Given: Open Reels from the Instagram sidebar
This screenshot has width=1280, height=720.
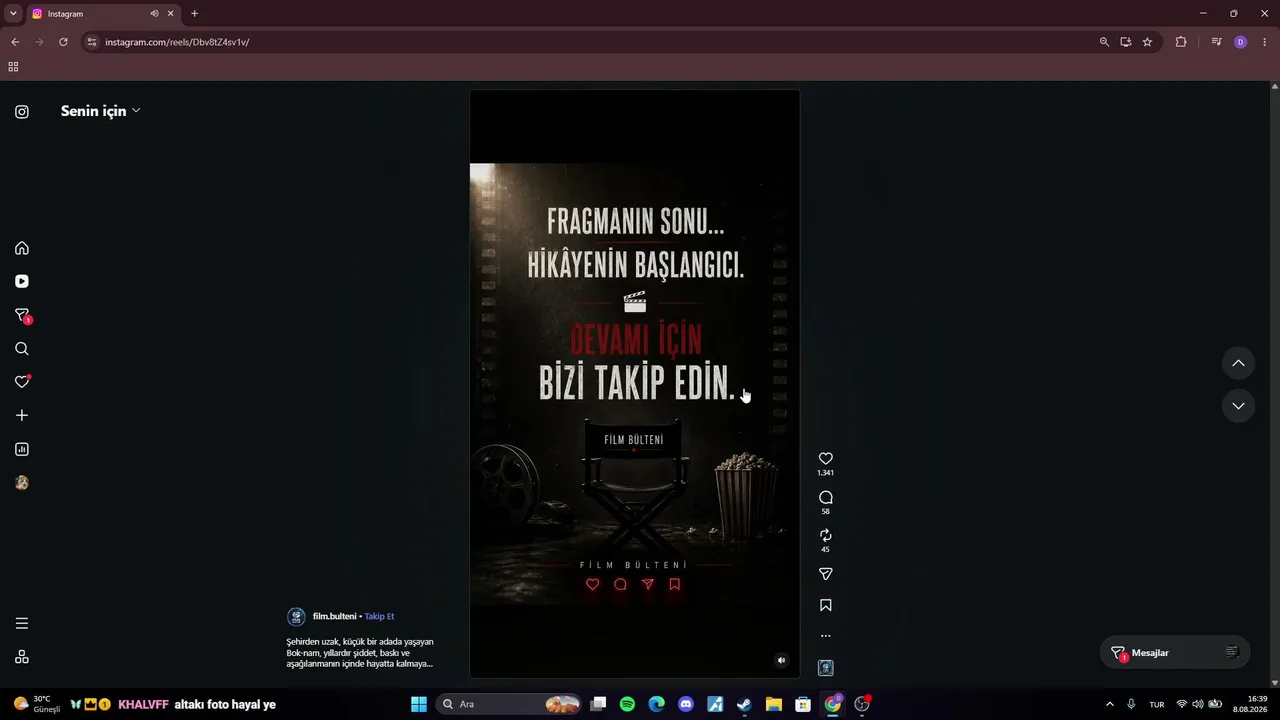Looking at the screenshot, I should click(22, 282).
